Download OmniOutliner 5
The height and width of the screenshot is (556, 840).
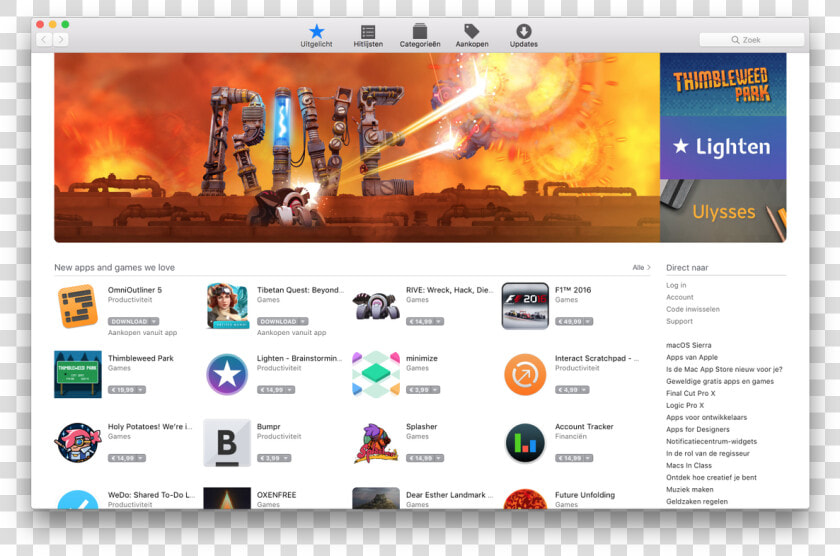tap(129, 321)
